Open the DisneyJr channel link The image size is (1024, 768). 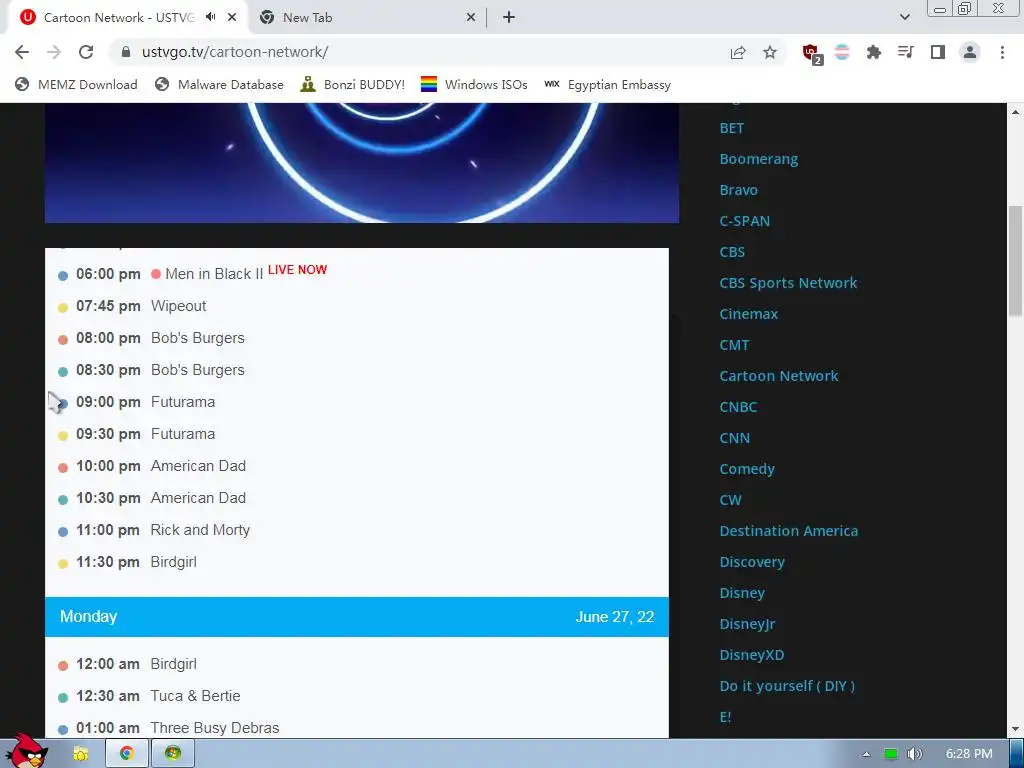(x=747, y=624)
